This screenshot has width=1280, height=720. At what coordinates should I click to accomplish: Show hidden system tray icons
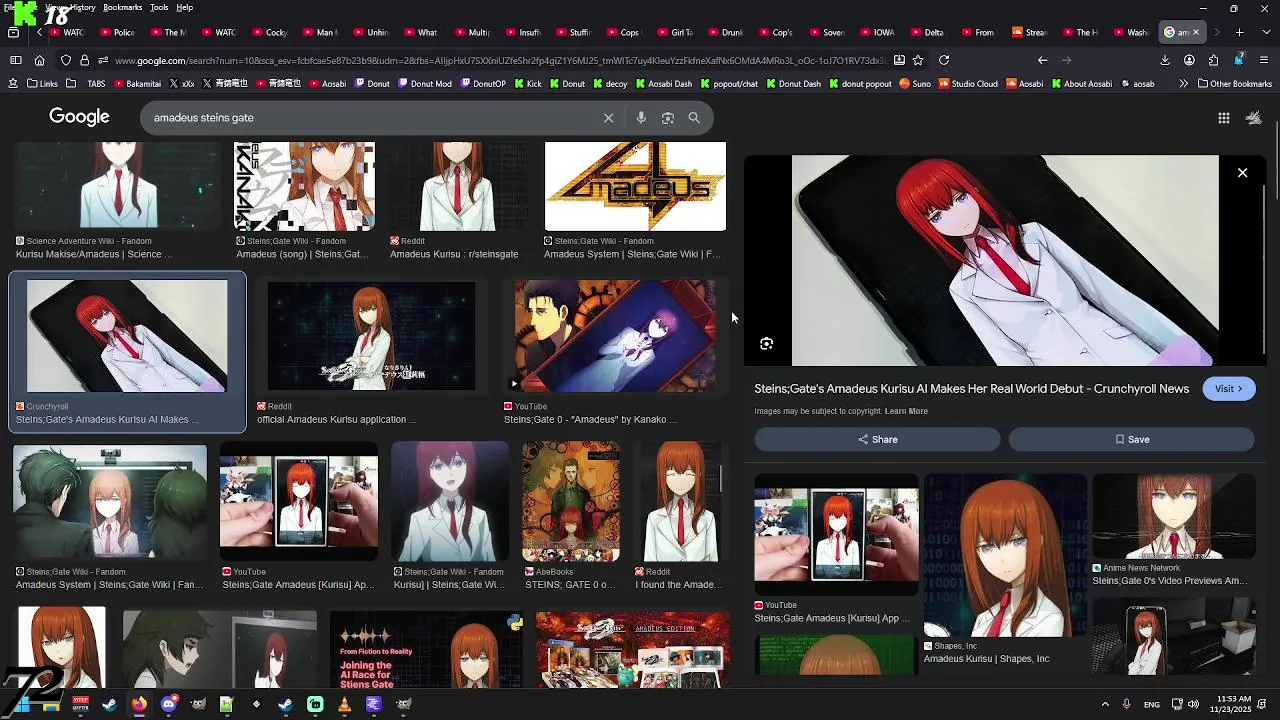1105,704
